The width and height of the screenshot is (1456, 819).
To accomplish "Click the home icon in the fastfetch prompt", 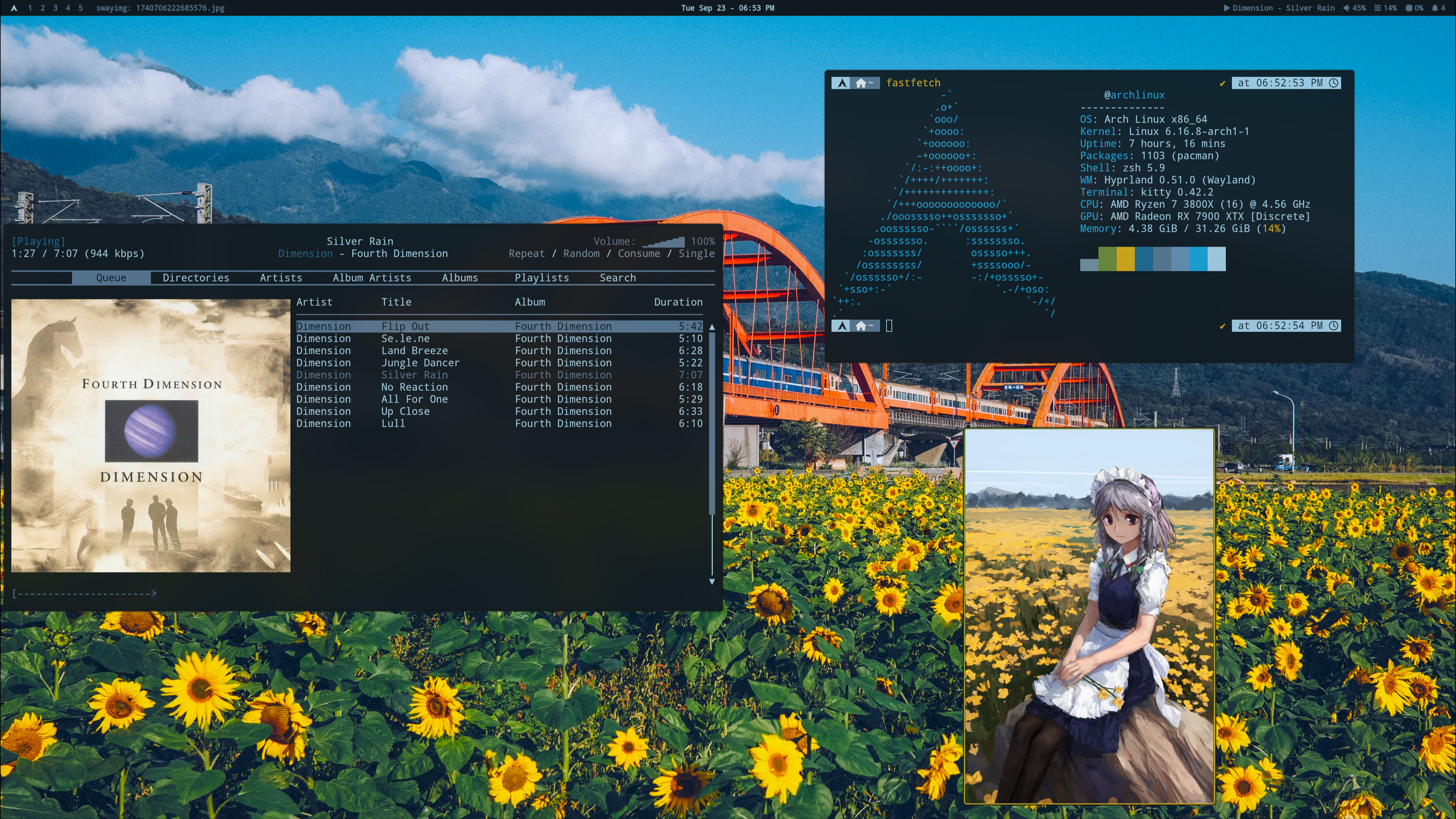I will 860,83.
